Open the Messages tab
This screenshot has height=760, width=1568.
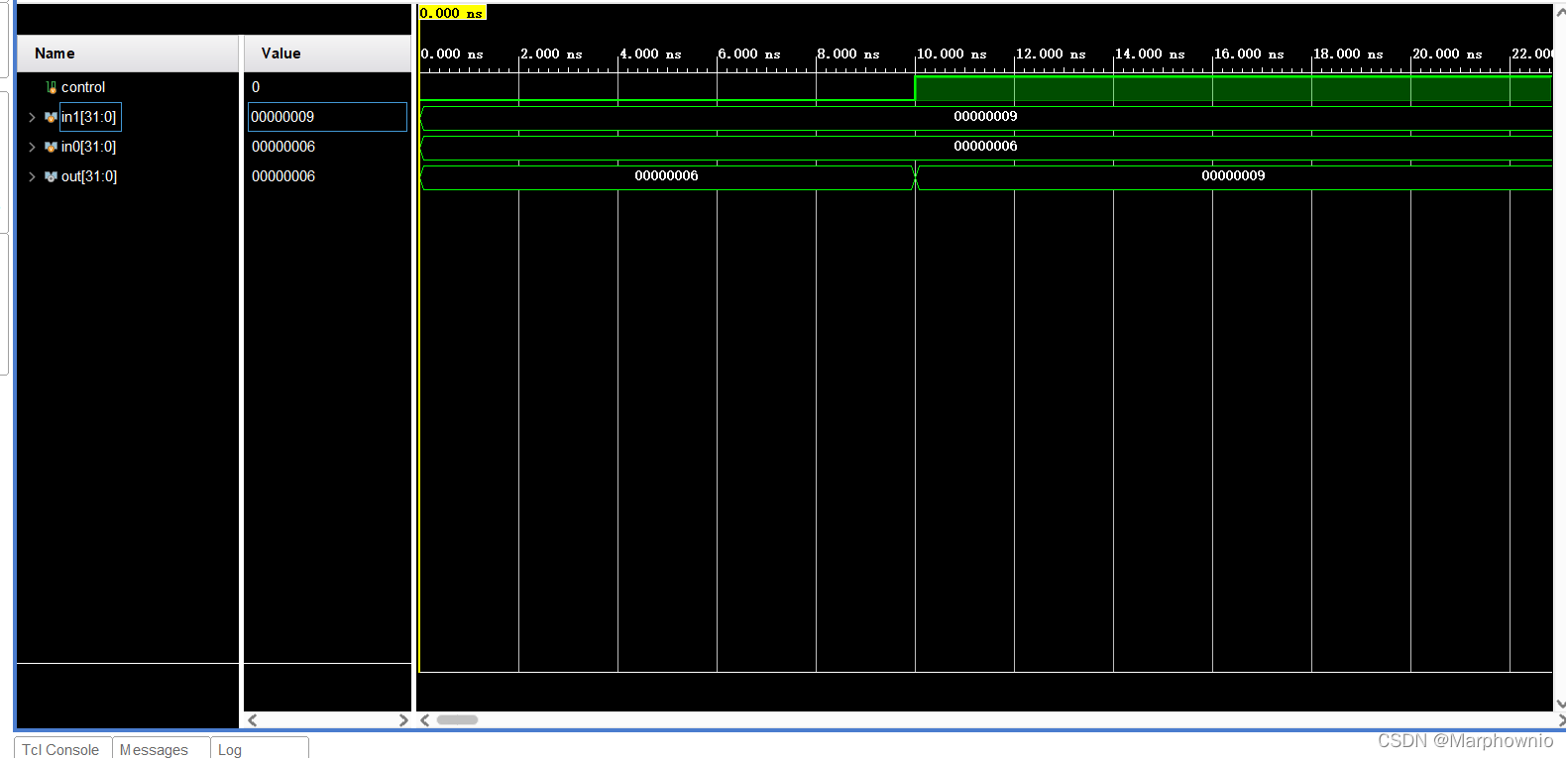pos(161,748)
